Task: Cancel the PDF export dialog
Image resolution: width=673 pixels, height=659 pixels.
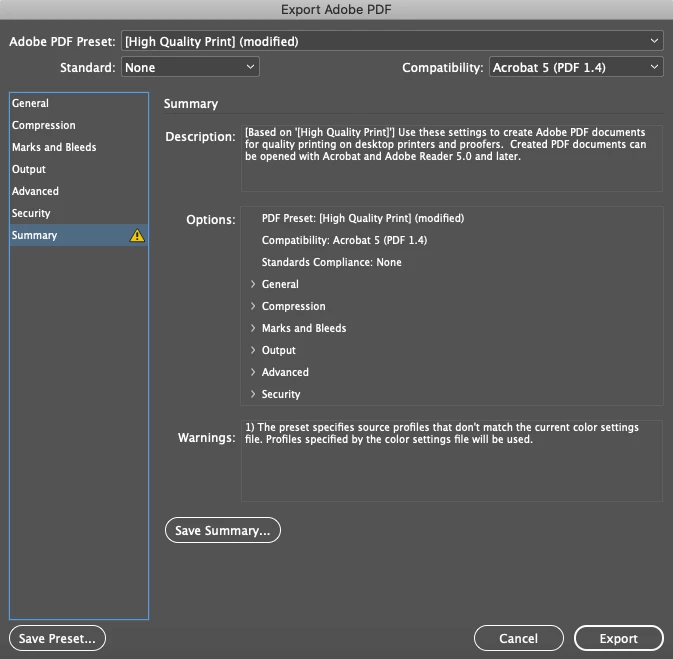Action: [518, 638]
